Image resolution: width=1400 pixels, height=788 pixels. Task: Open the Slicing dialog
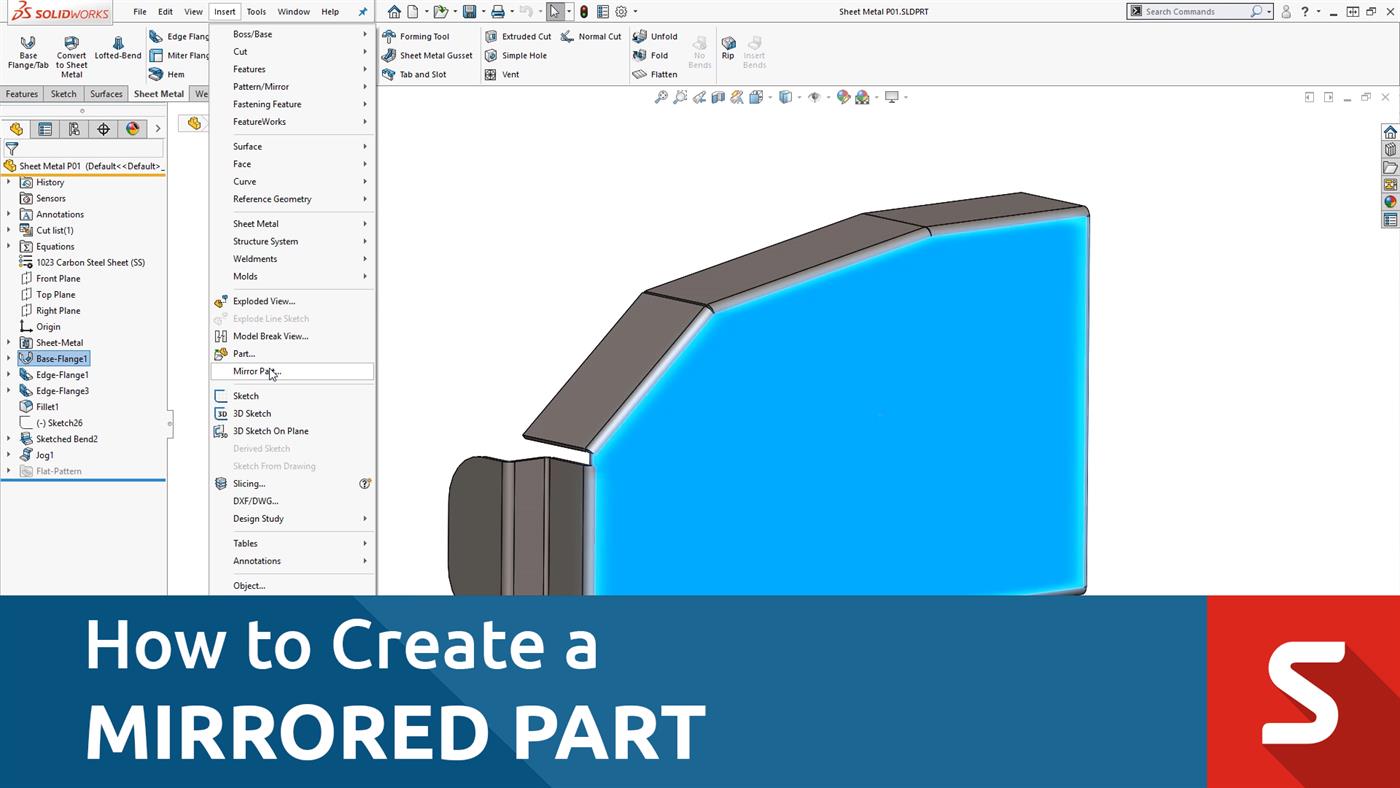click(250, 483)
